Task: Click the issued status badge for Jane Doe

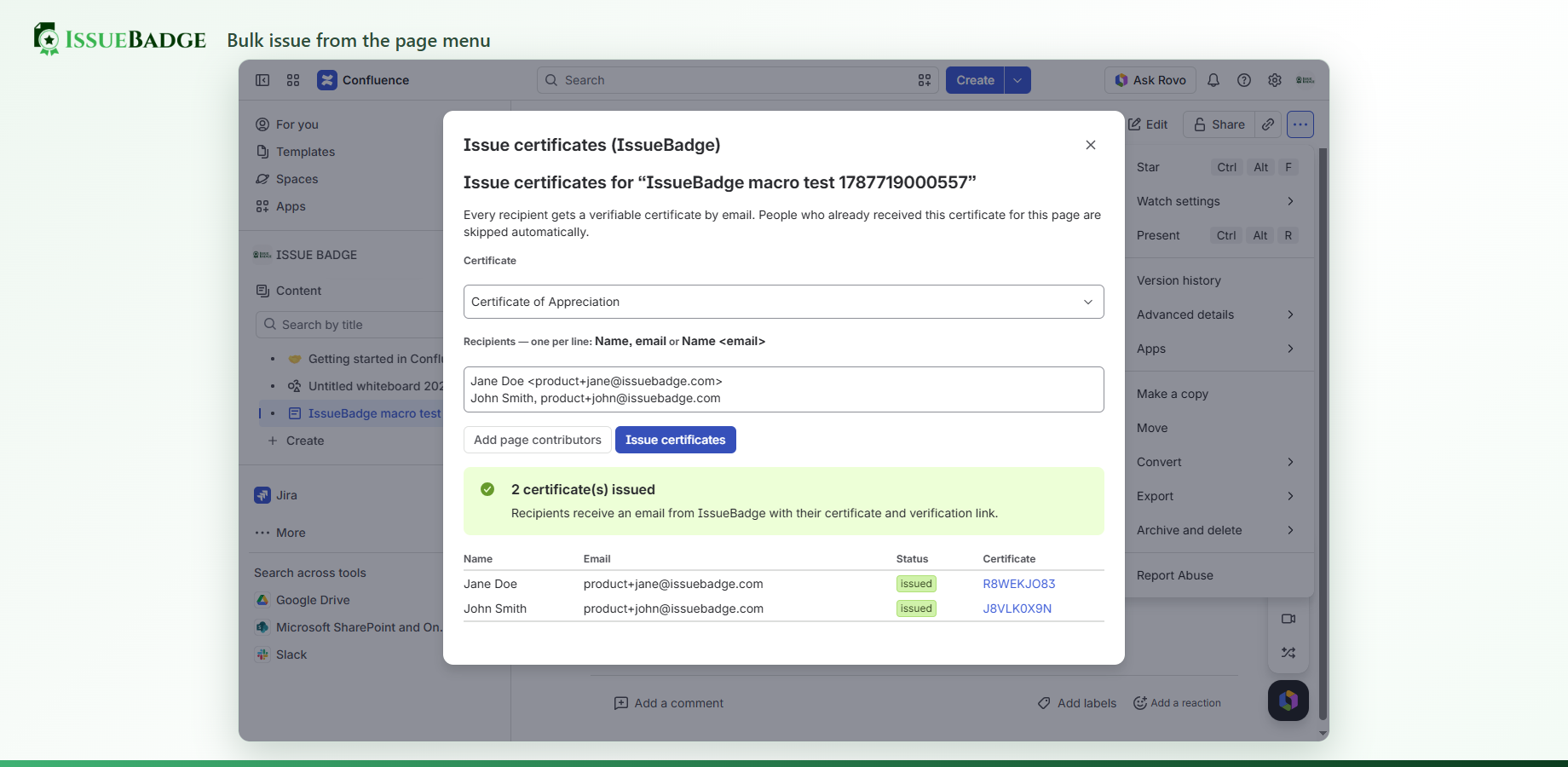Action: click(x=916, y=584)
